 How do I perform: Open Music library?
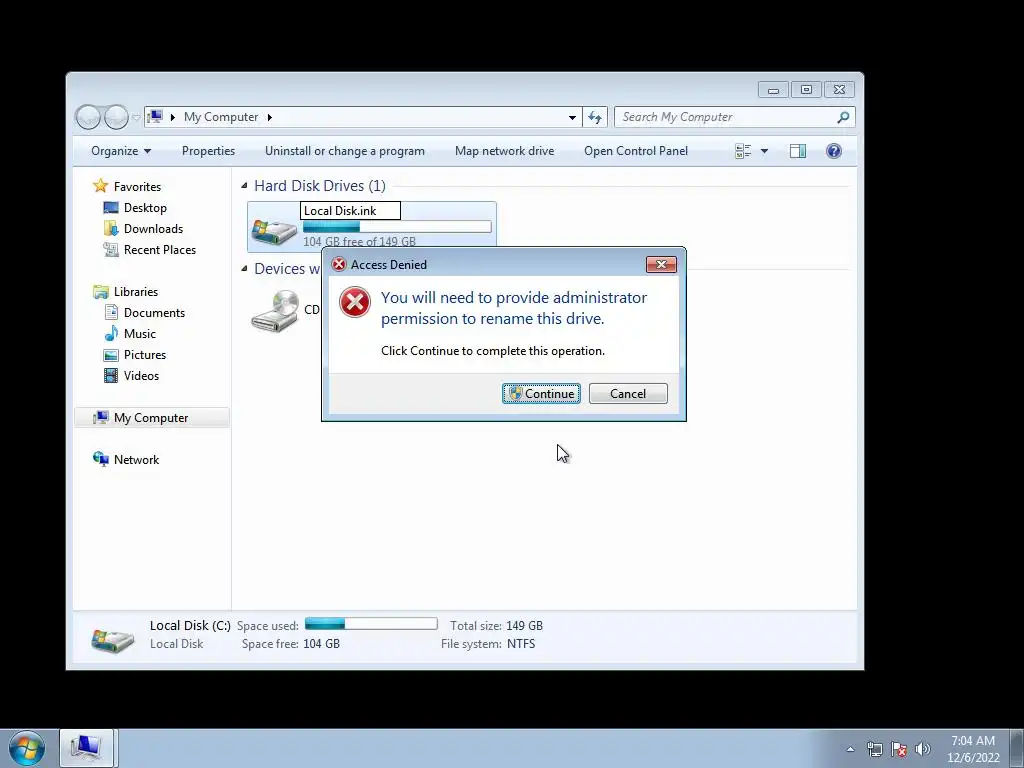pos(140,334)
